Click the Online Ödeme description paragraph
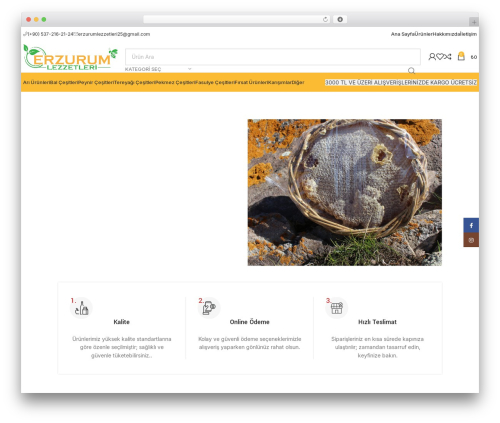This screenshot has width=500, height=423. (249, 343)
